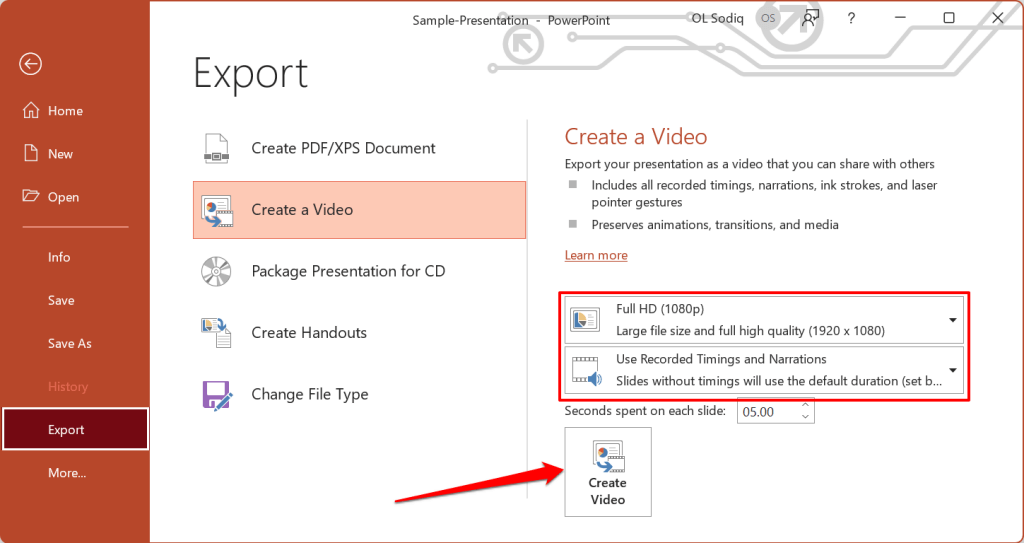Click the slide icon in the quality dropdown
This screenshot has height=543, width=1024.
pos(585,320)
